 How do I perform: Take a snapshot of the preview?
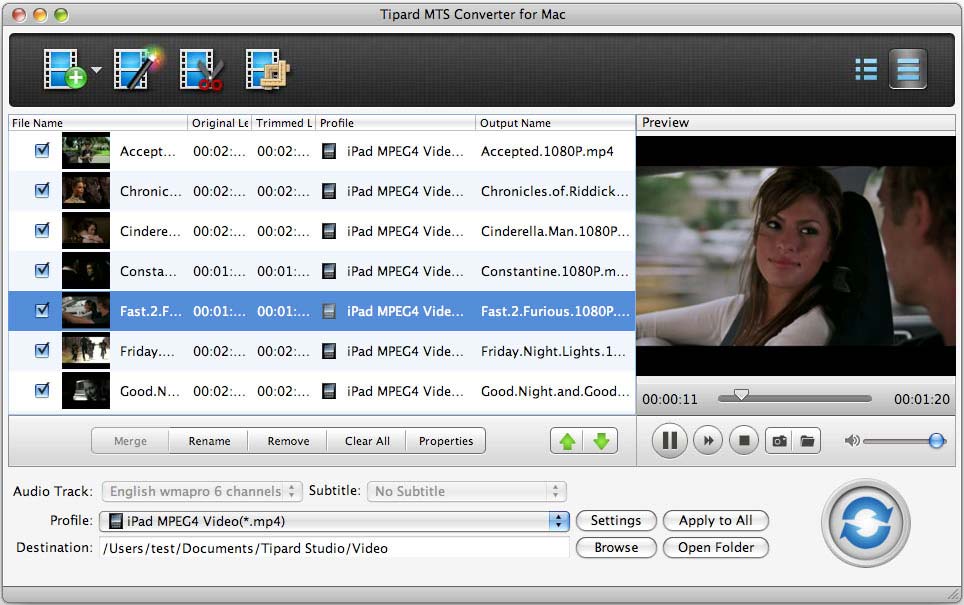pyautogui.click(x=779, y=441)
